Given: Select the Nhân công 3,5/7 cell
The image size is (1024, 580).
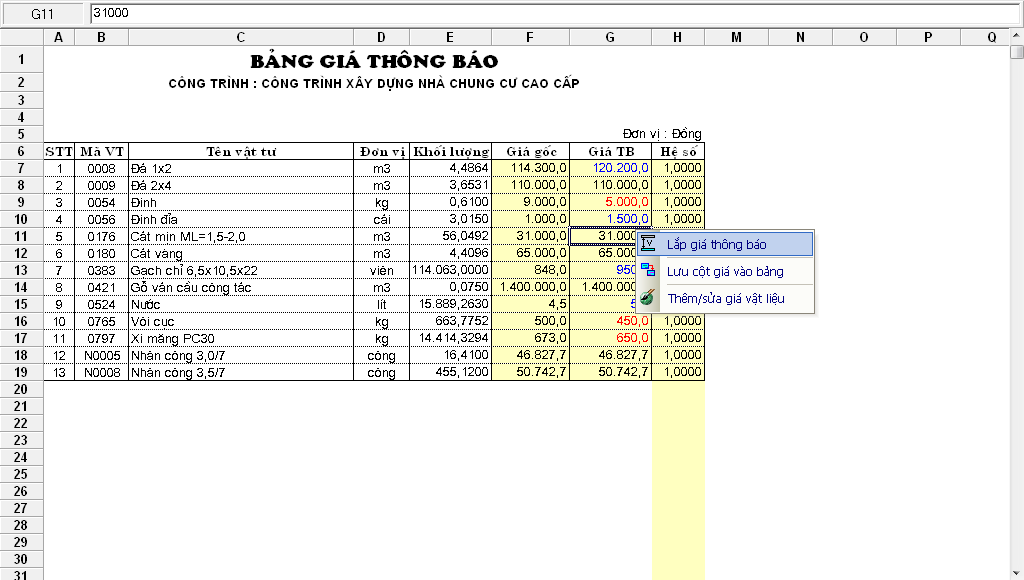Looking at the screenshot, I should point(241,372).
